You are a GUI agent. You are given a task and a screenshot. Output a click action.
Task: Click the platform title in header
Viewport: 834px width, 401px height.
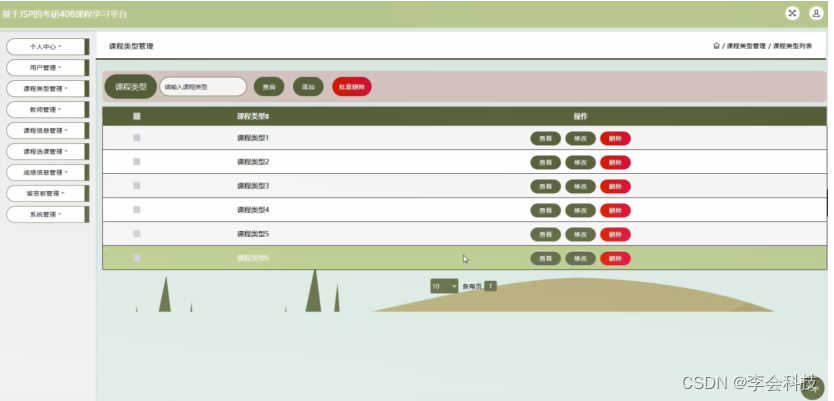point(64,14)
